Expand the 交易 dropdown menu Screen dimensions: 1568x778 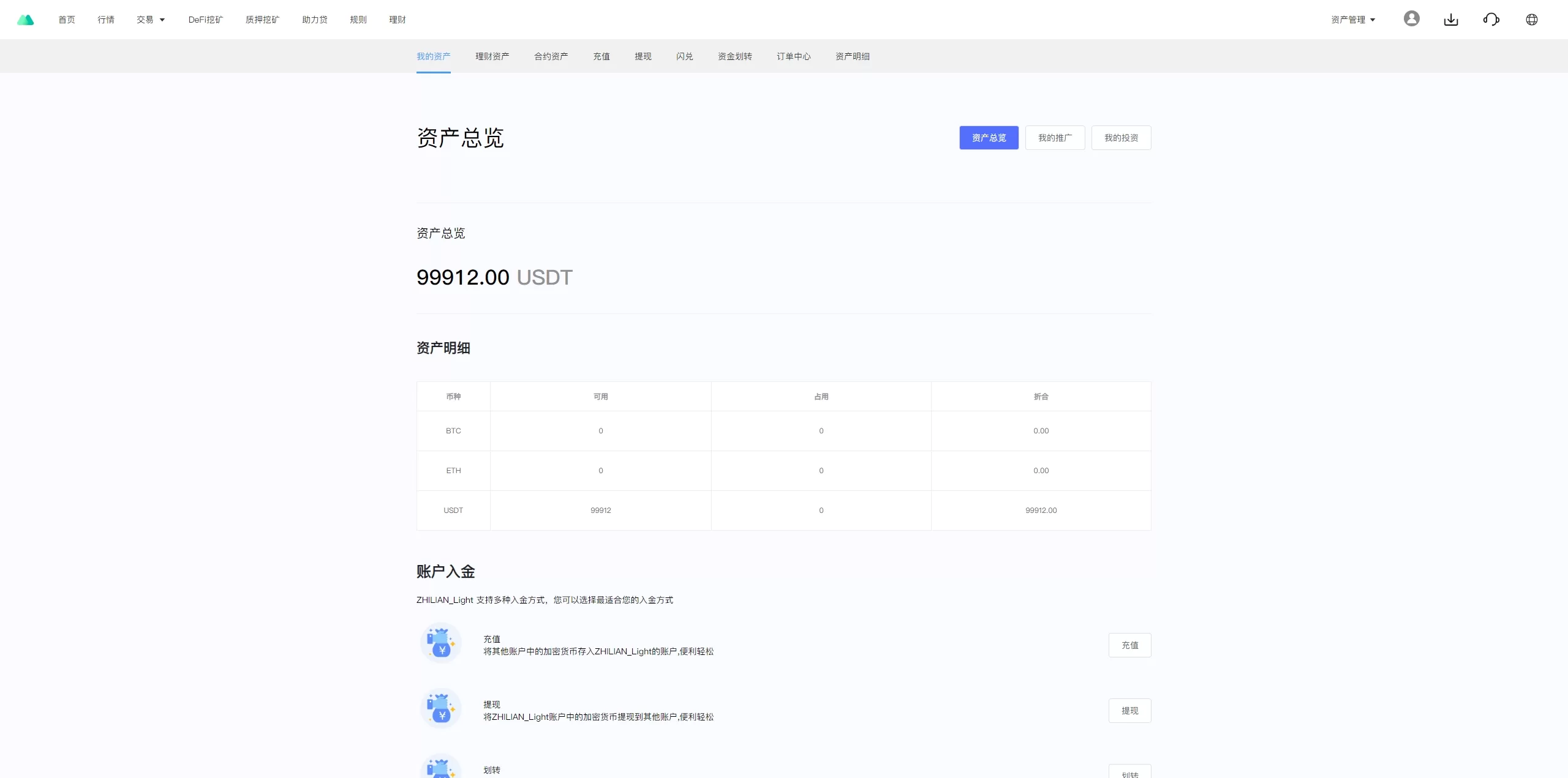(x=151, y=20)
